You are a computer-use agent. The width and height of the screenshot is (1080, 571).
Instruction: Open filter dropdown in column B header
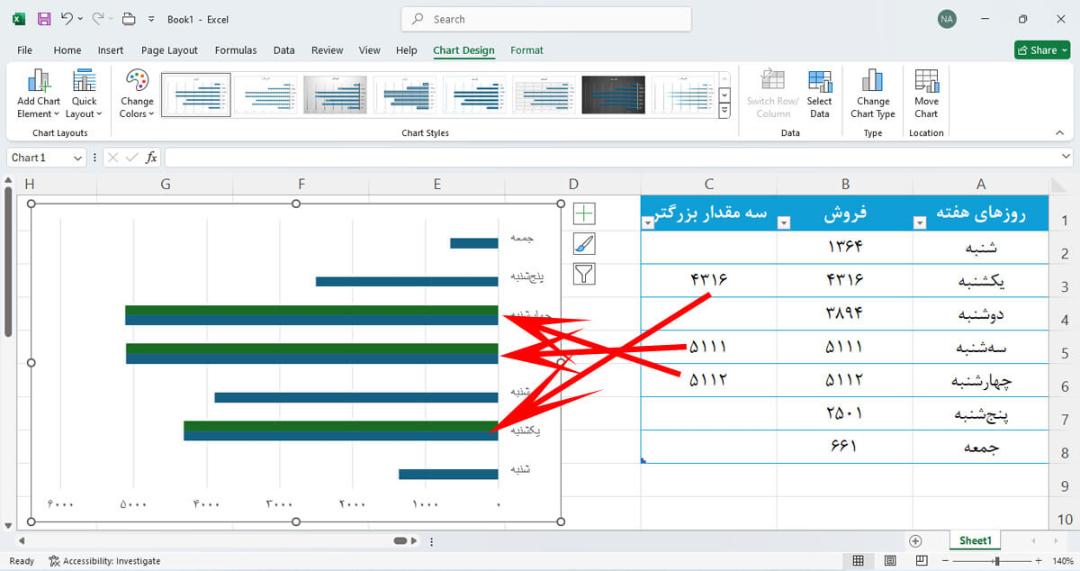tap(784, 222)
